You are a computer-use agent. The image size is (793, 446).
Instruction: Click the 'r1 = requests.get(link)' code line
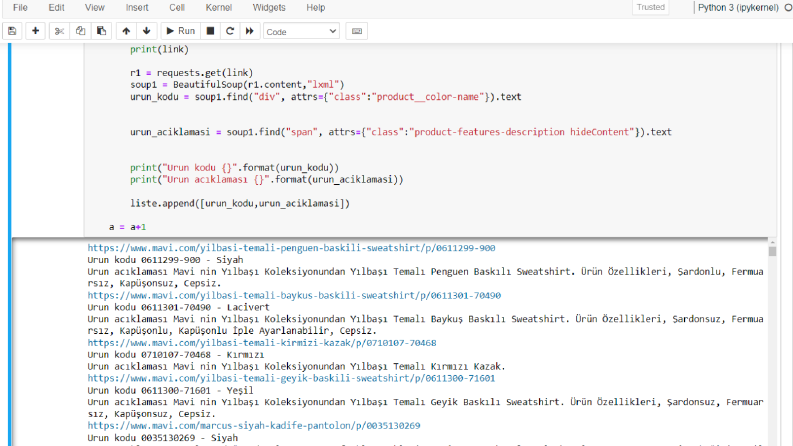(191, 73)
